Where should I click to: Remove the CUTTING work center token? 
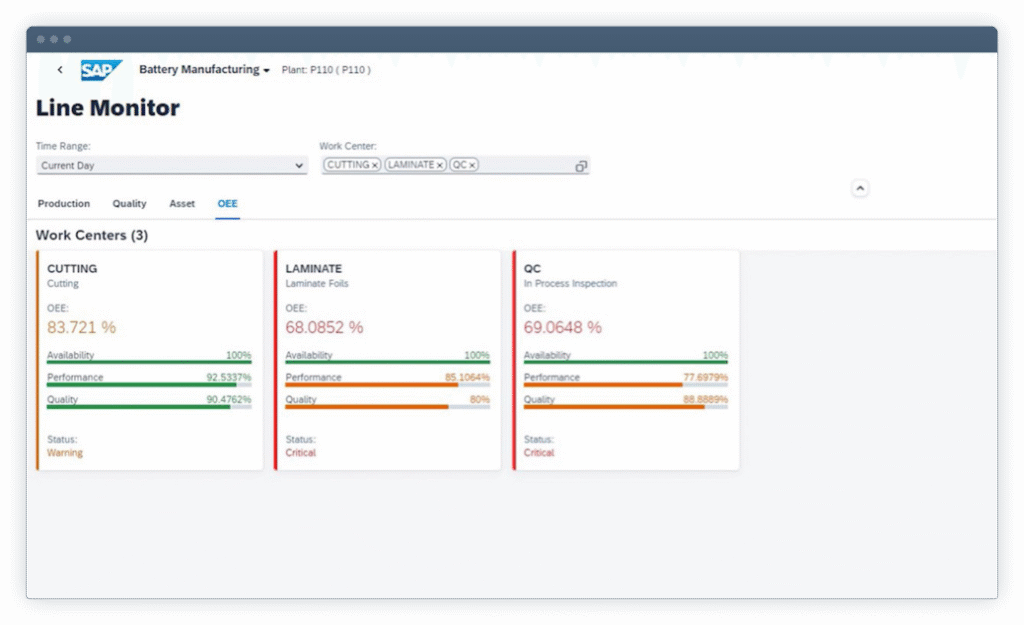click(375, 166)
